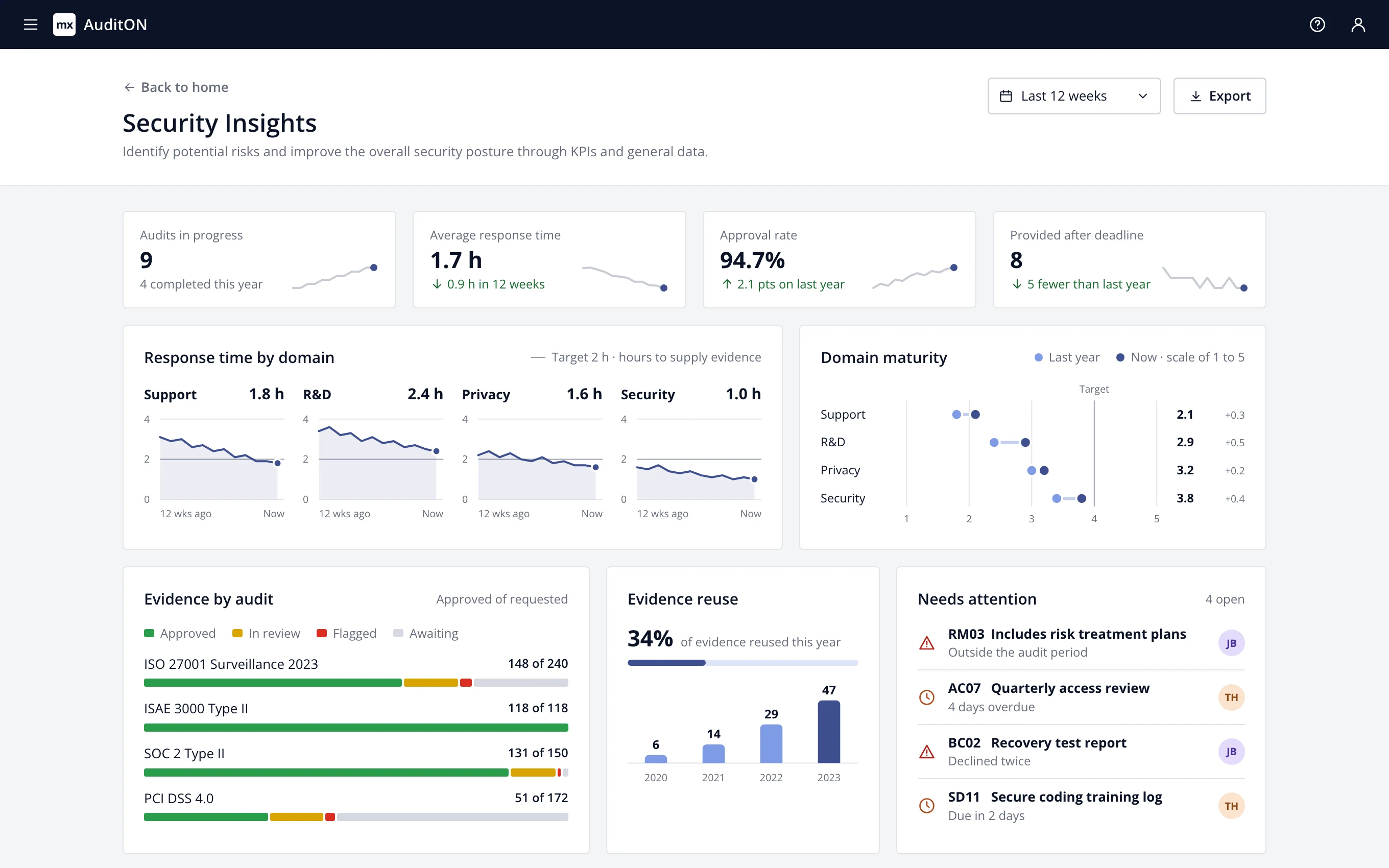The width and height of the screenshot is (1389, 868).
Task: Select the Approval rate card
Action: pyautogui.click(x=839, y=259)
